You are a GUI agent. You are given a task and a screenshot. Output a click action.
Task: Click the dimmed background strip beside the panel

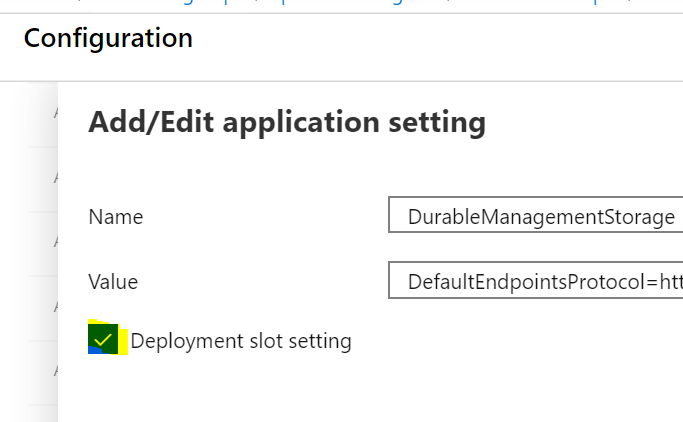(x=28, y=400)
